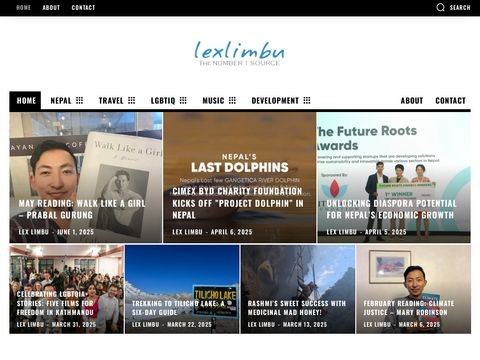Open the Search text link
Screen dimensions: 480x360
[x=460, y=8]
